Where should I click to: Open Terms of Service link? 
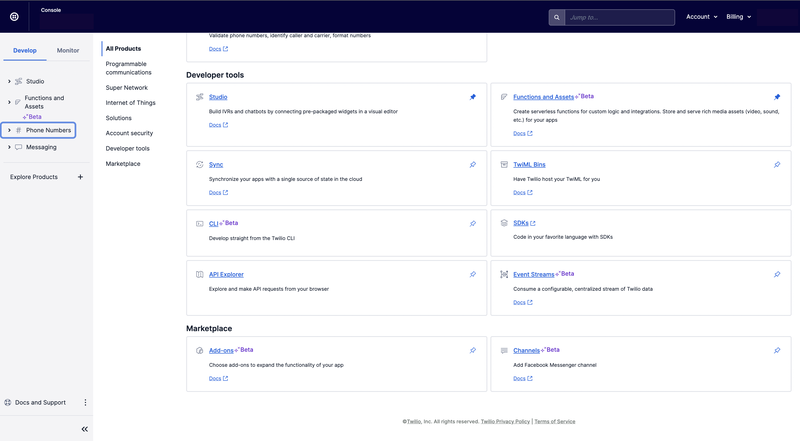[555, 422]
